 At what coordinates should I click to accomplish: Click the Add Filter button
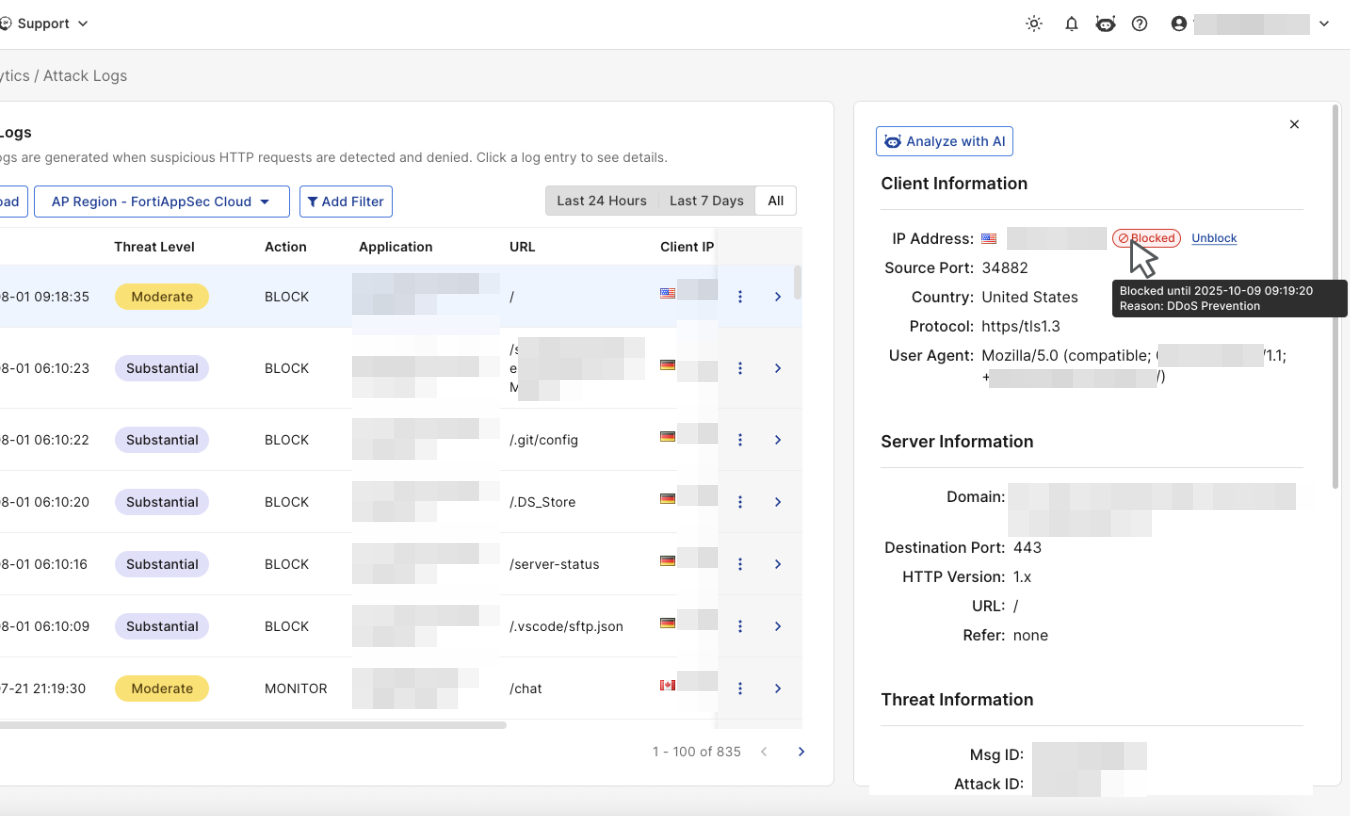[x=346, y=201]
